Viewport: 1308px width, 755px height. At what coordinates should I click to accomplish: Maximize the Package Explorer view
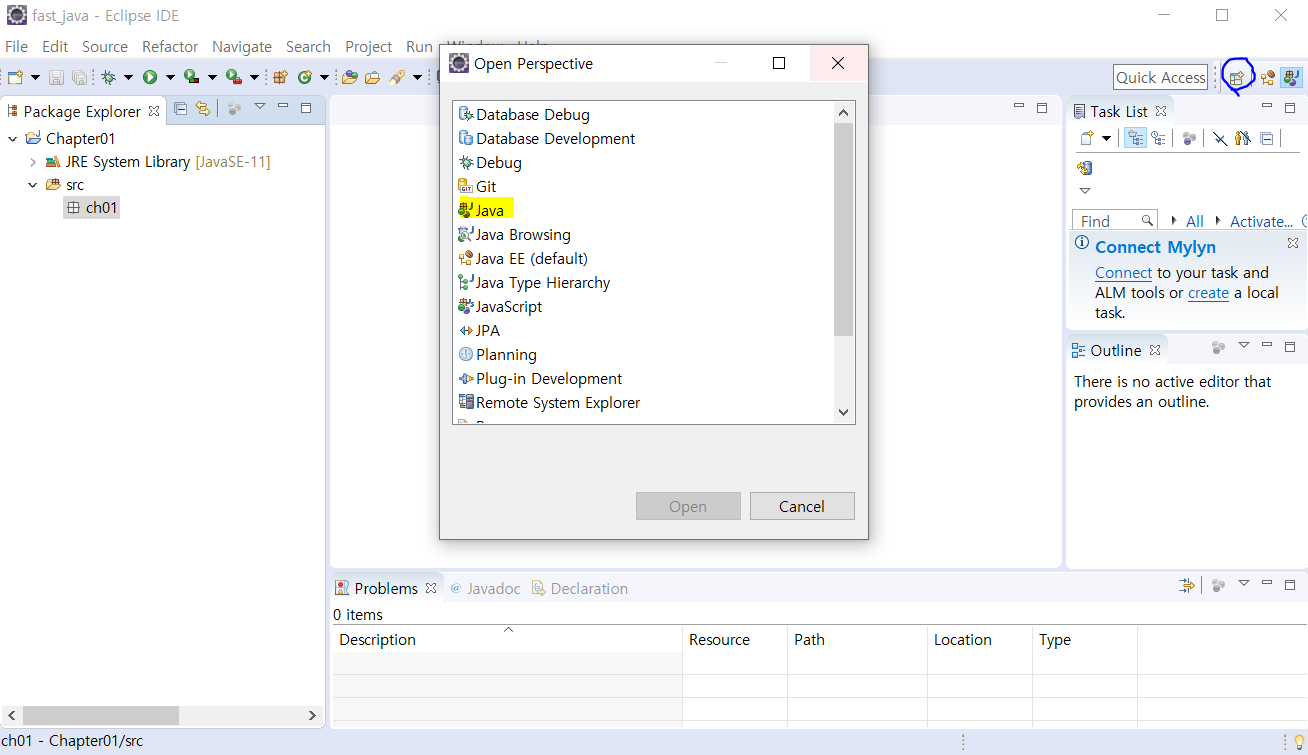point(306,107)
